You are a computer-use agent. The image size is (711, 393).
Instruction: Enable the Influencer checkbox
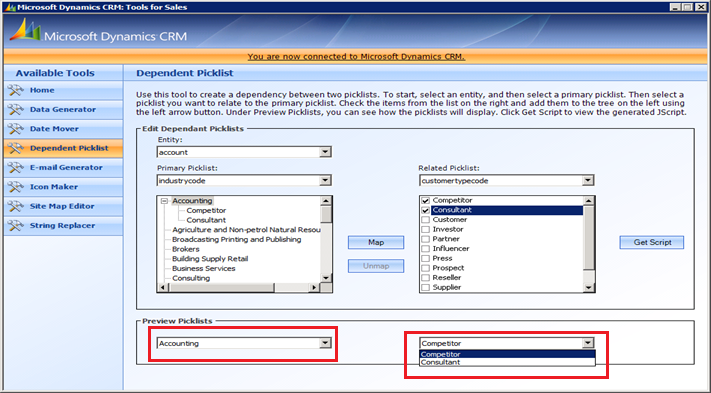(x=425, y=249)
